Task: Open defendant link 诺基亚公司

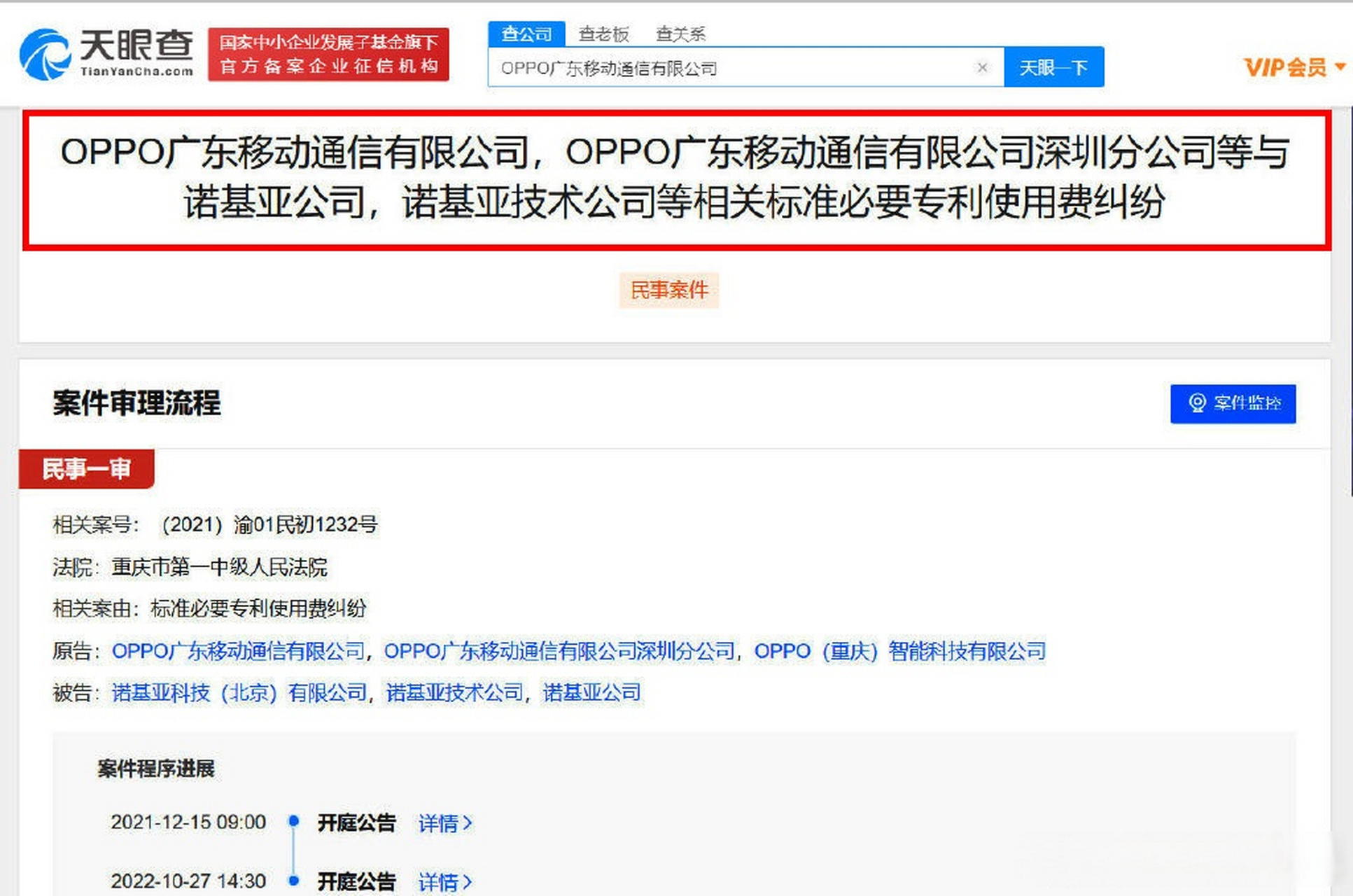Action: click(591, 693)
